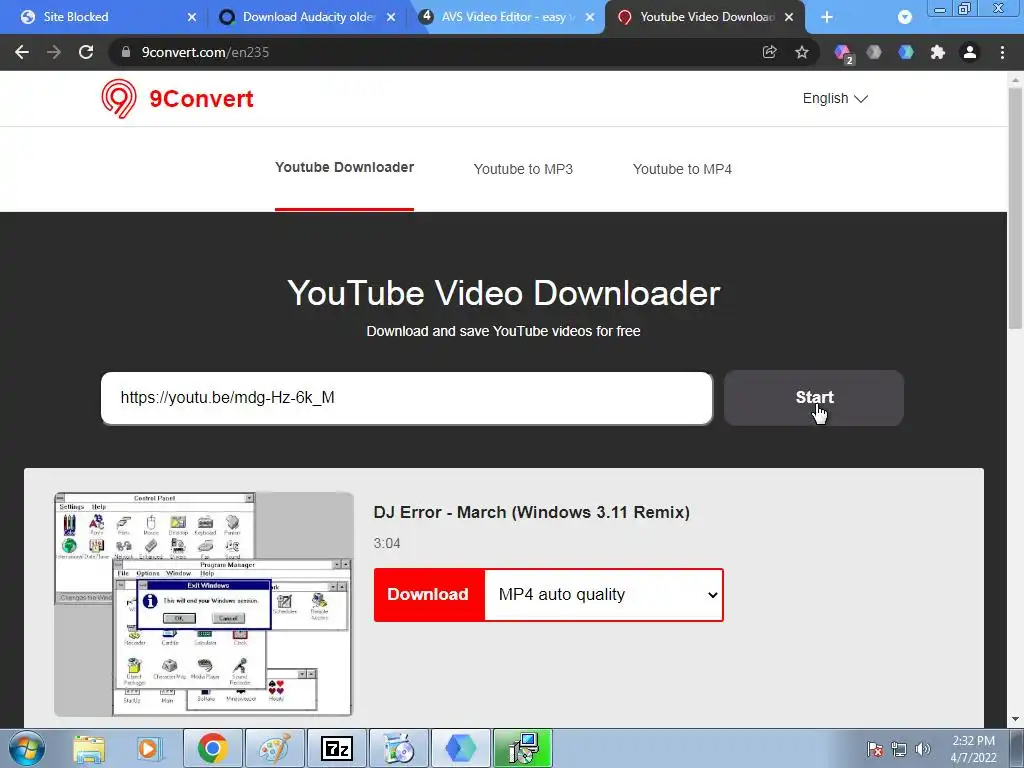This screenshot has width=1024, height=768.
Task: Click the 9Convert brand name link
Action: click(201, 99)
